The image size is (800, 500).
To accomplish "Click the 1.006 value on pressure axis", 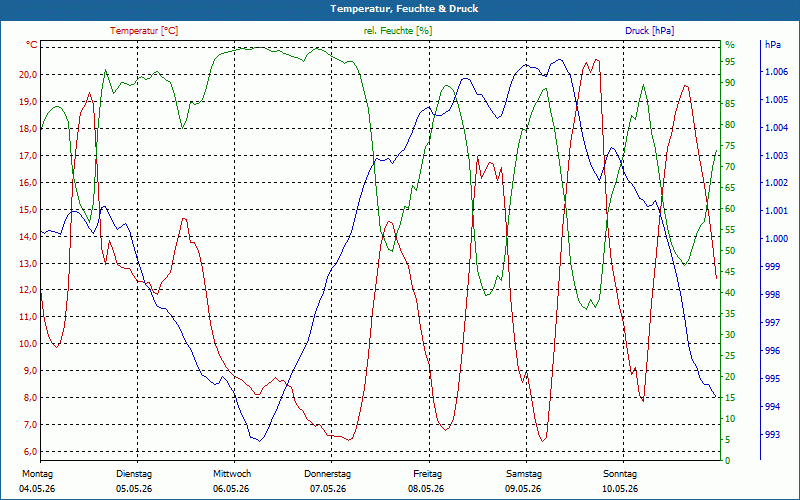I will [x=777, y=72].
